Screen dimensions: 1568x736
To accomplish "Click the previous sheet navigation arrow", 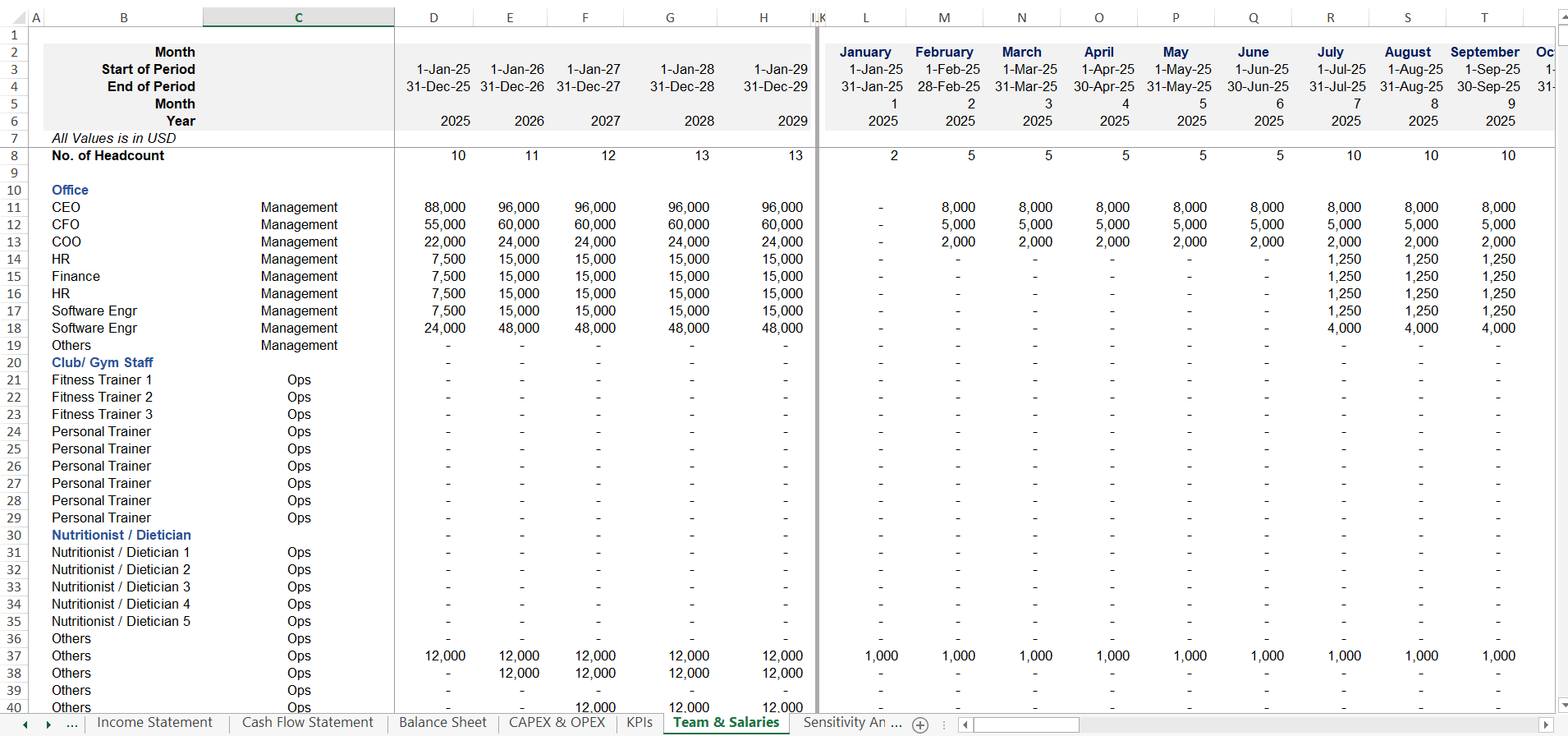I will pyautogui.click(x=25, y=724).
